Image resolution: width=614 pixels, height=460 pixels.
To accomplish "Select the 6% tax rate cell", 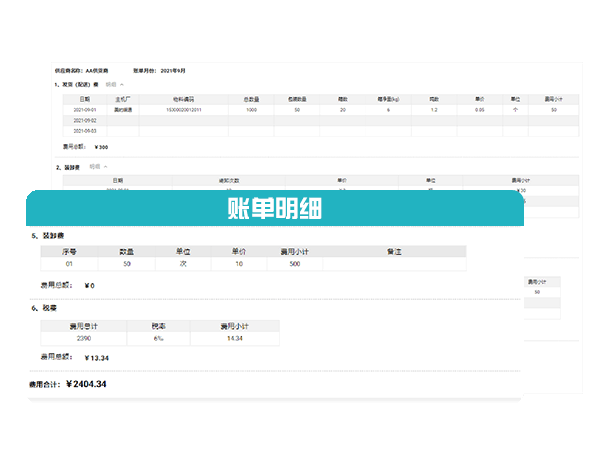I will (157, 338).
